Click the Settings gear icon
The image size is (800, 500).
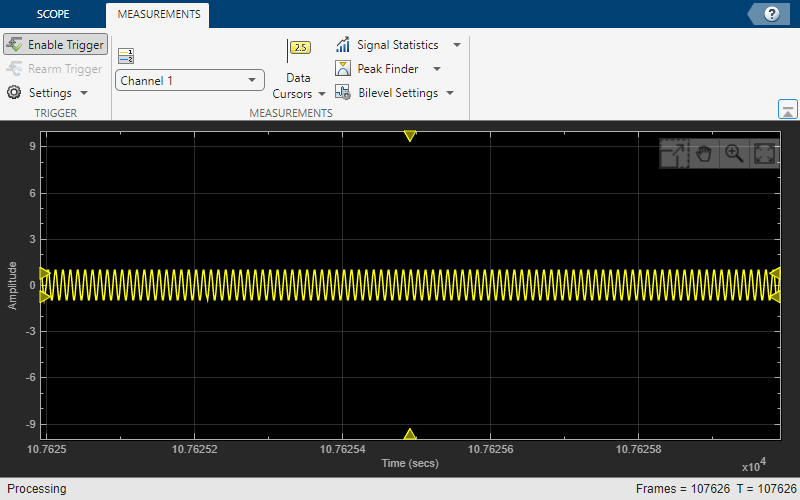(14, 92)
